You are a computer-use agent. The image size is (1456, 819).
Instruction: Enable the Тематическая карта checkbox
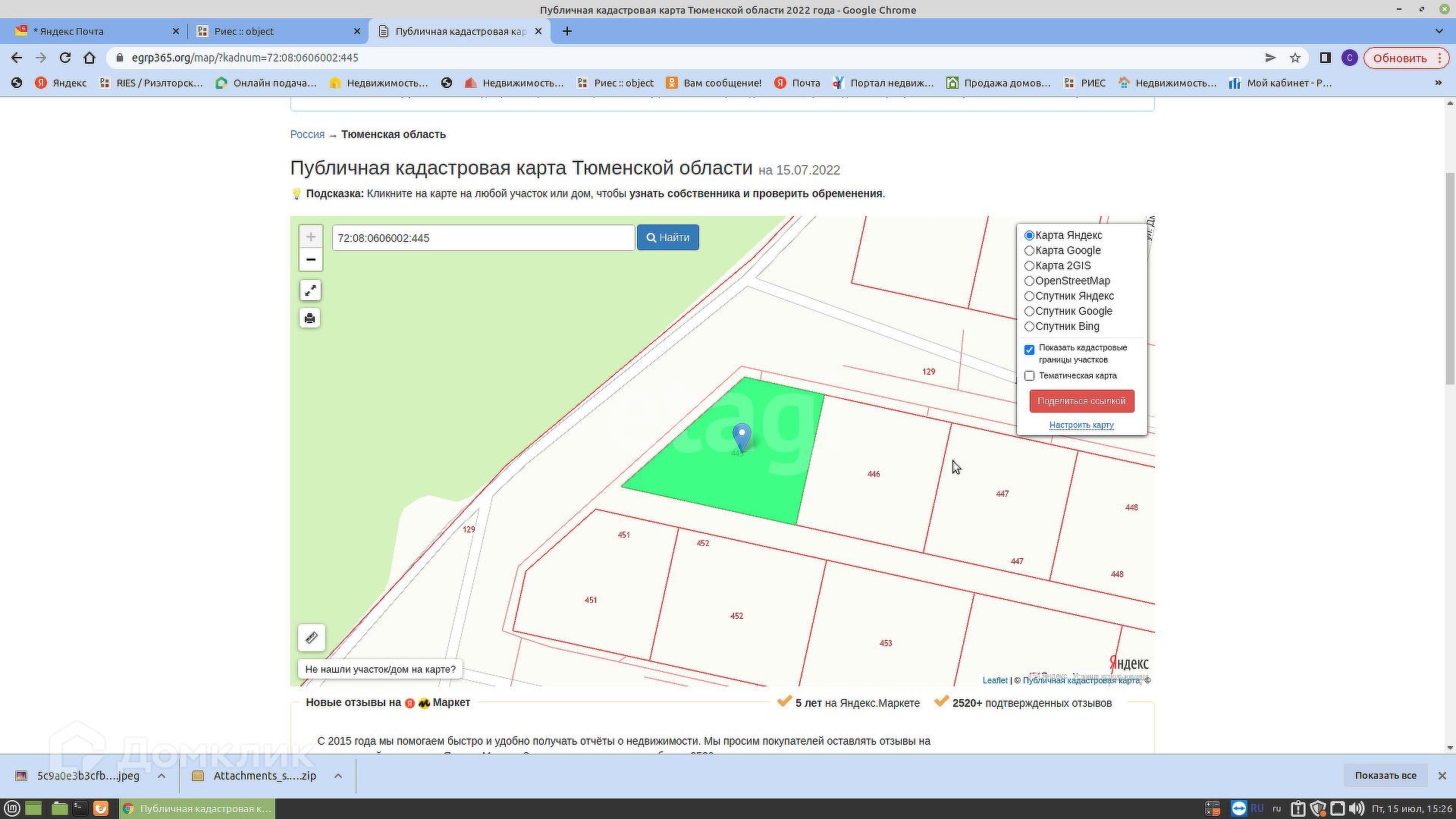coord(1029,375)
